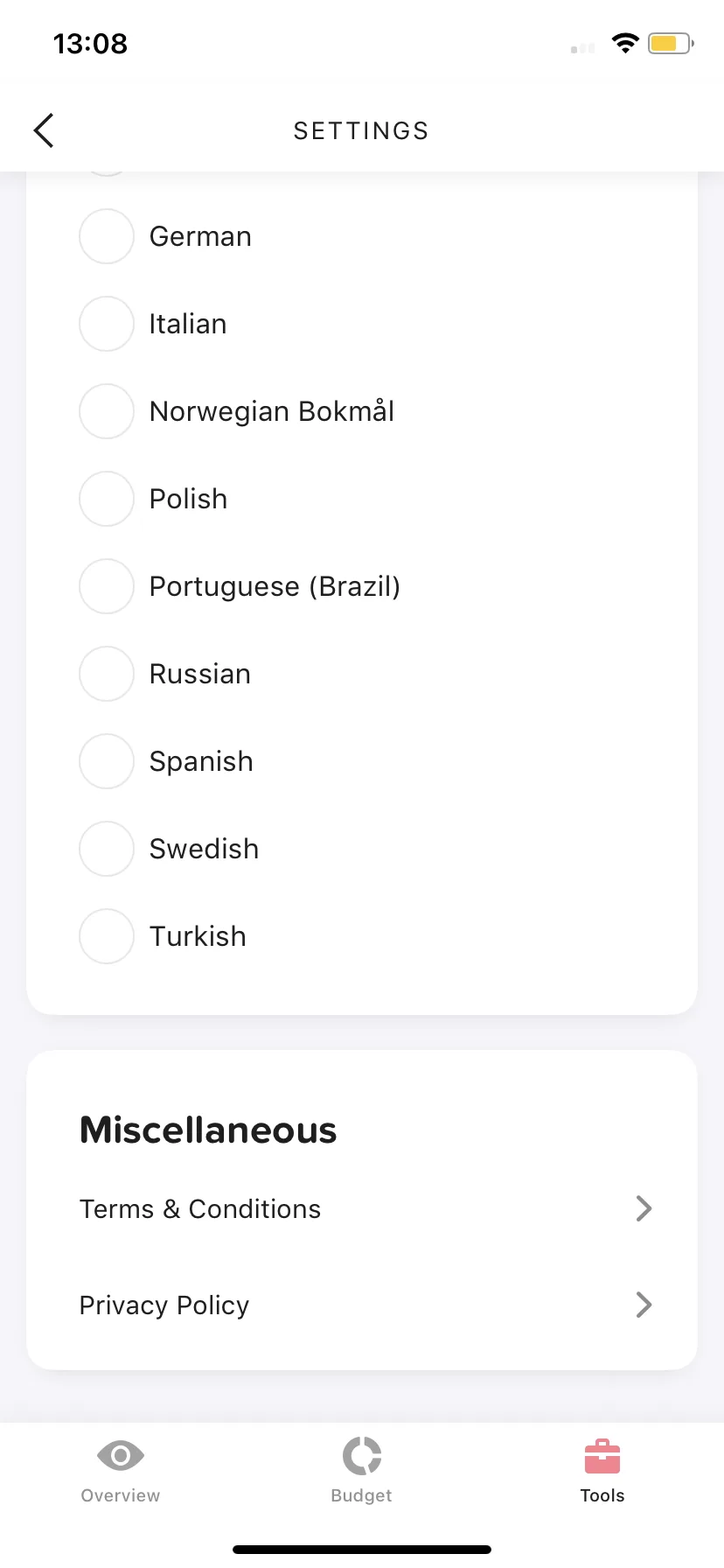Tap the Tools briefcase icon
The image size is (724, 1568).
coord(602,1456)
